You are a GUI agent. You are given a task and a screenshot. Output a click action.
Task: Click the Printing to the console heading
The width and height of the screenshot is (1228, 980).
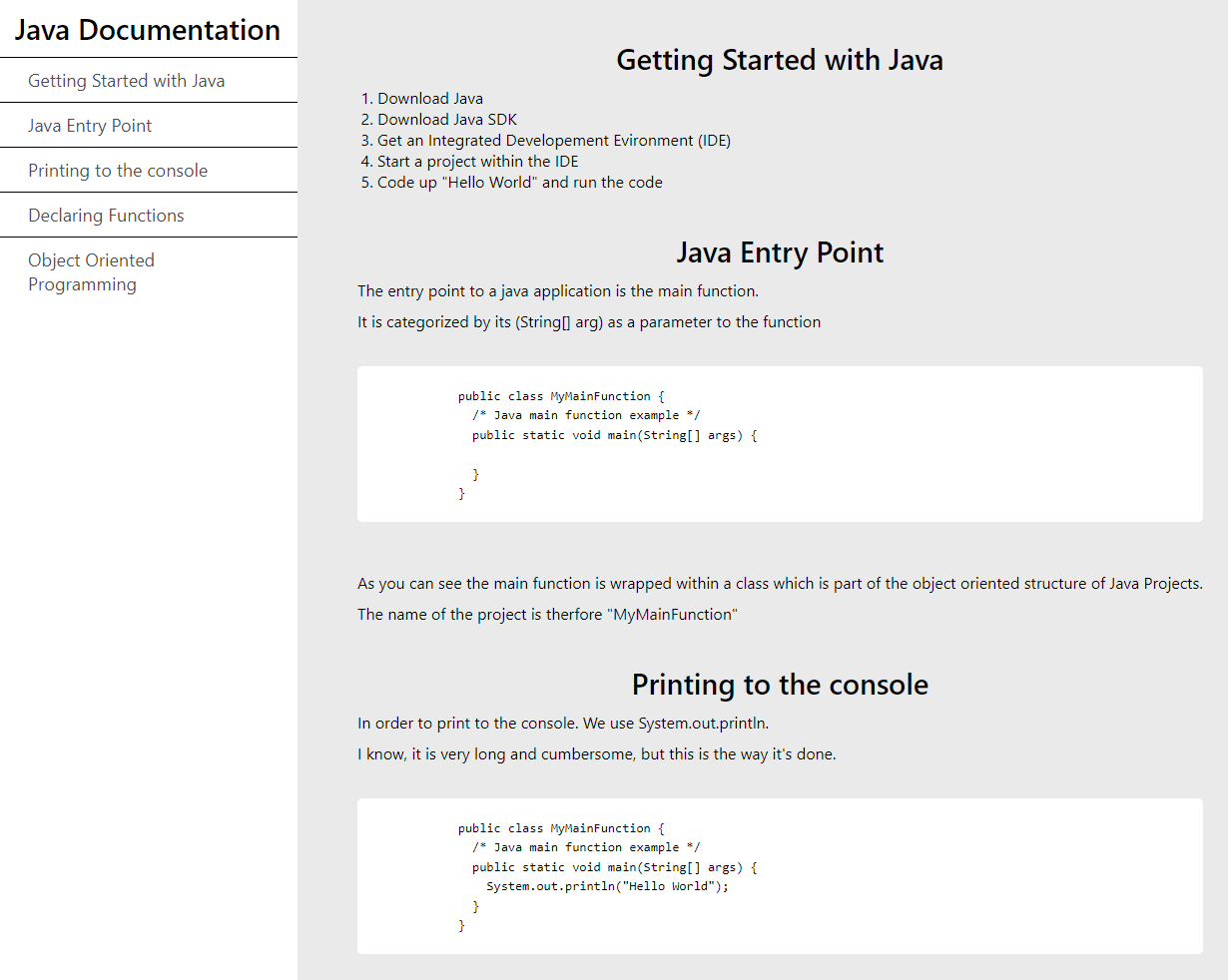[779, 685]
